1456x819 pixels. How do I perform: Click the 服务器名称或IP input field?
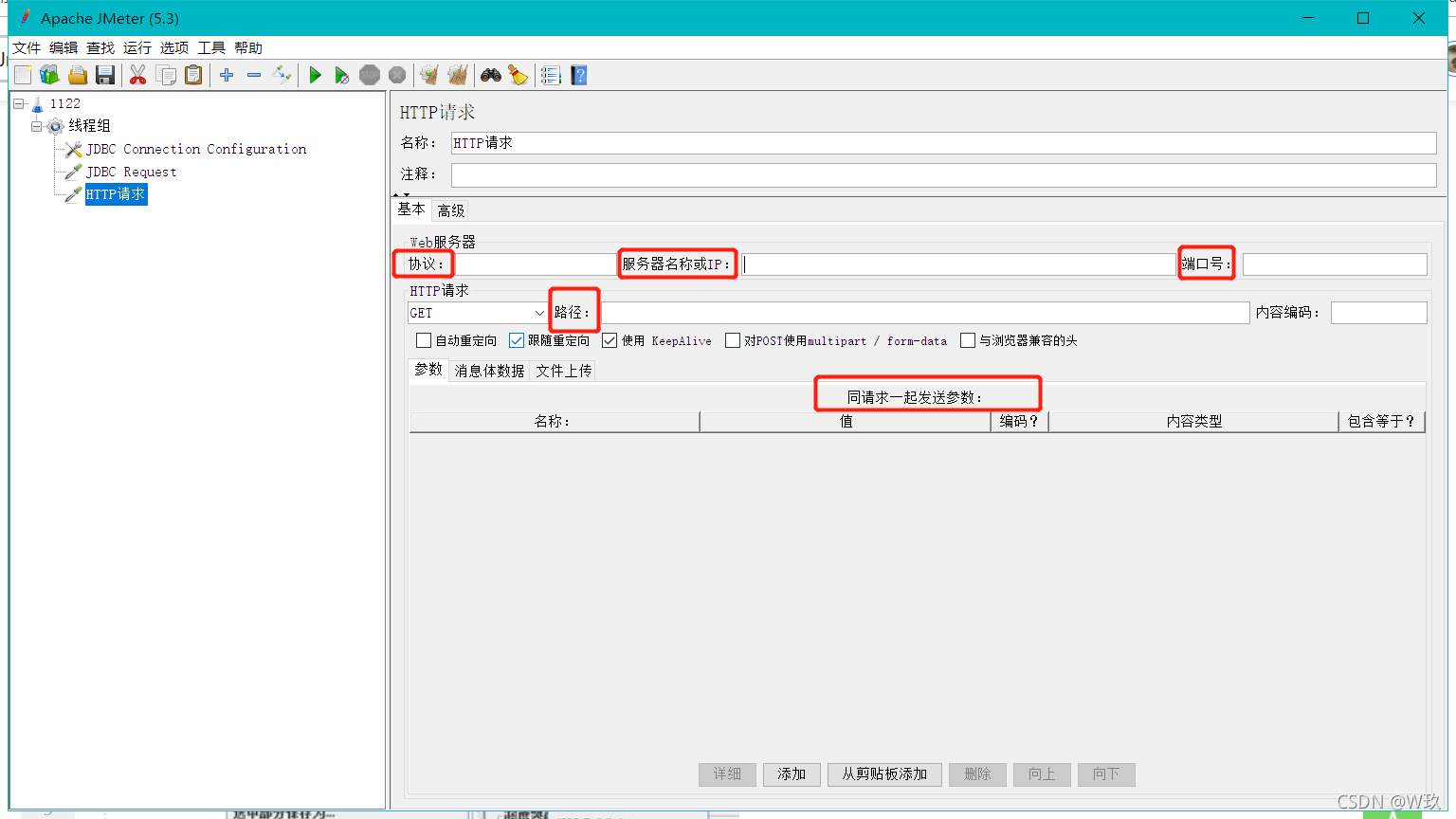(x=958, y=264)
